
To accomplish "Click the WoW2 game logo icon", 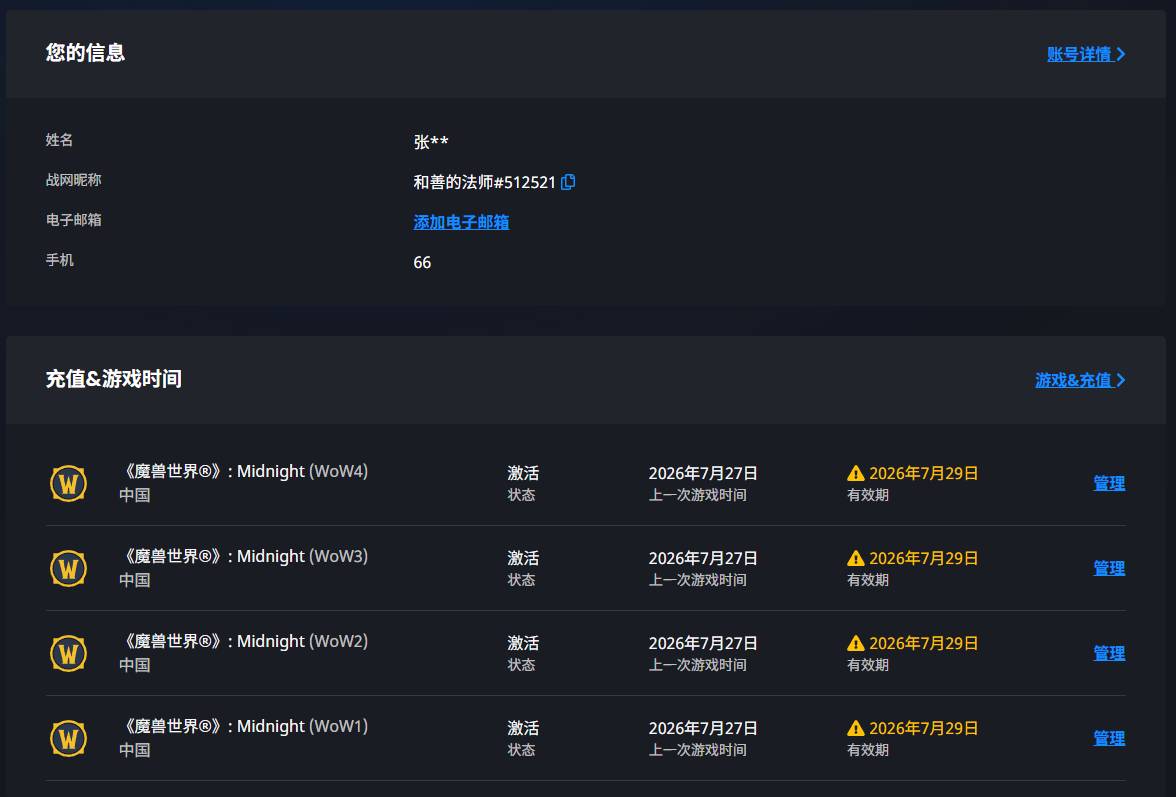I will click(68, 653).
